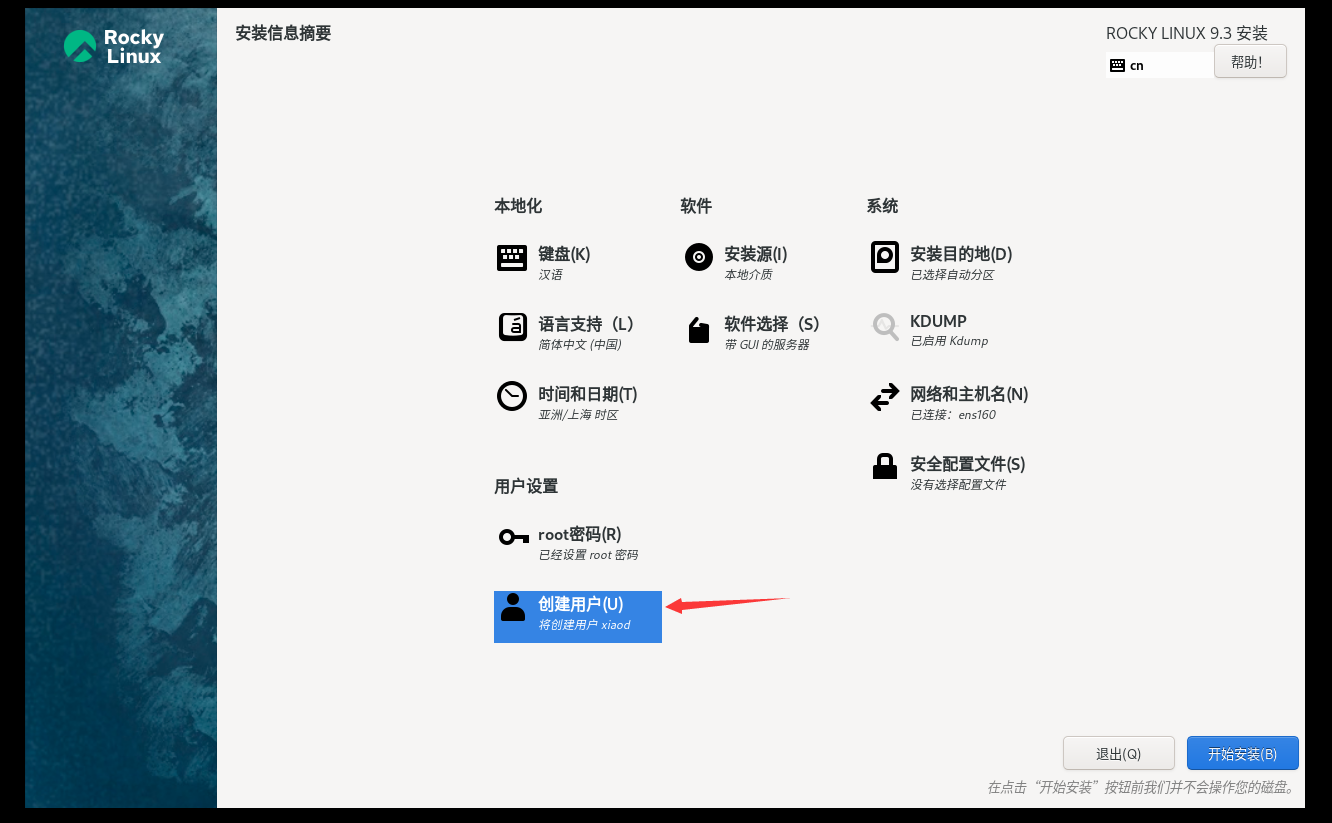The width and height of the screenshot is (1332, 823).
Task: Open 键盘(K) configuration
Action: (564, 254)
